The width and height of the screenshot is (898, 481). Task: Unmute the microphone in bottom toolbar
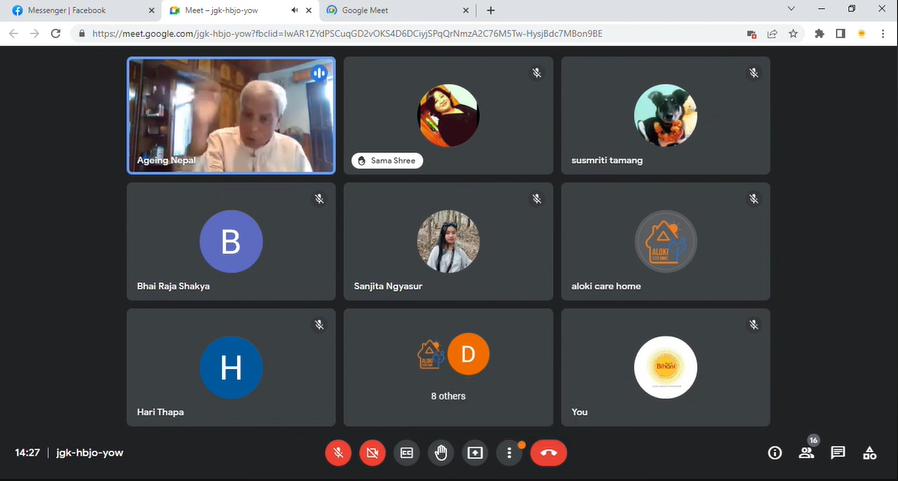click(338, 453)
